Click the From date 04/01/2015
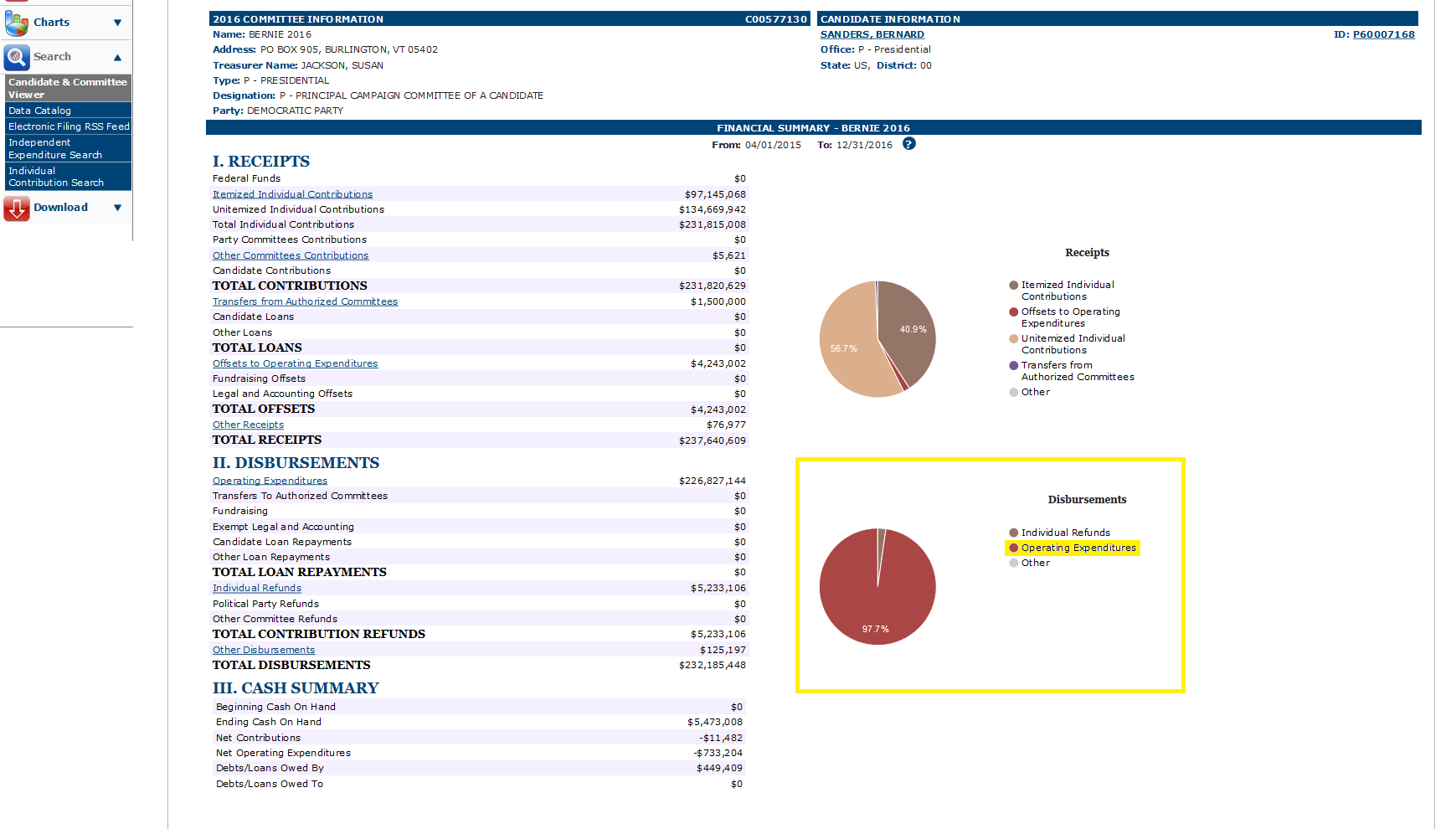The image size is (1456, 829). pyautogui.click(x=773, y=145)
